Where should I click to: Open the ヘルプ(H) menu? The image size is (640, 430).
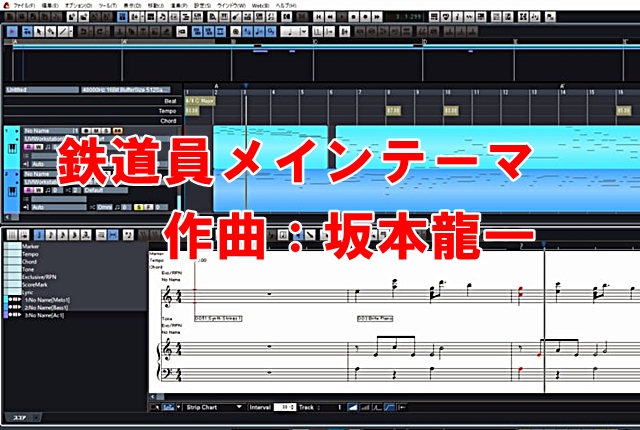(286, 5)
